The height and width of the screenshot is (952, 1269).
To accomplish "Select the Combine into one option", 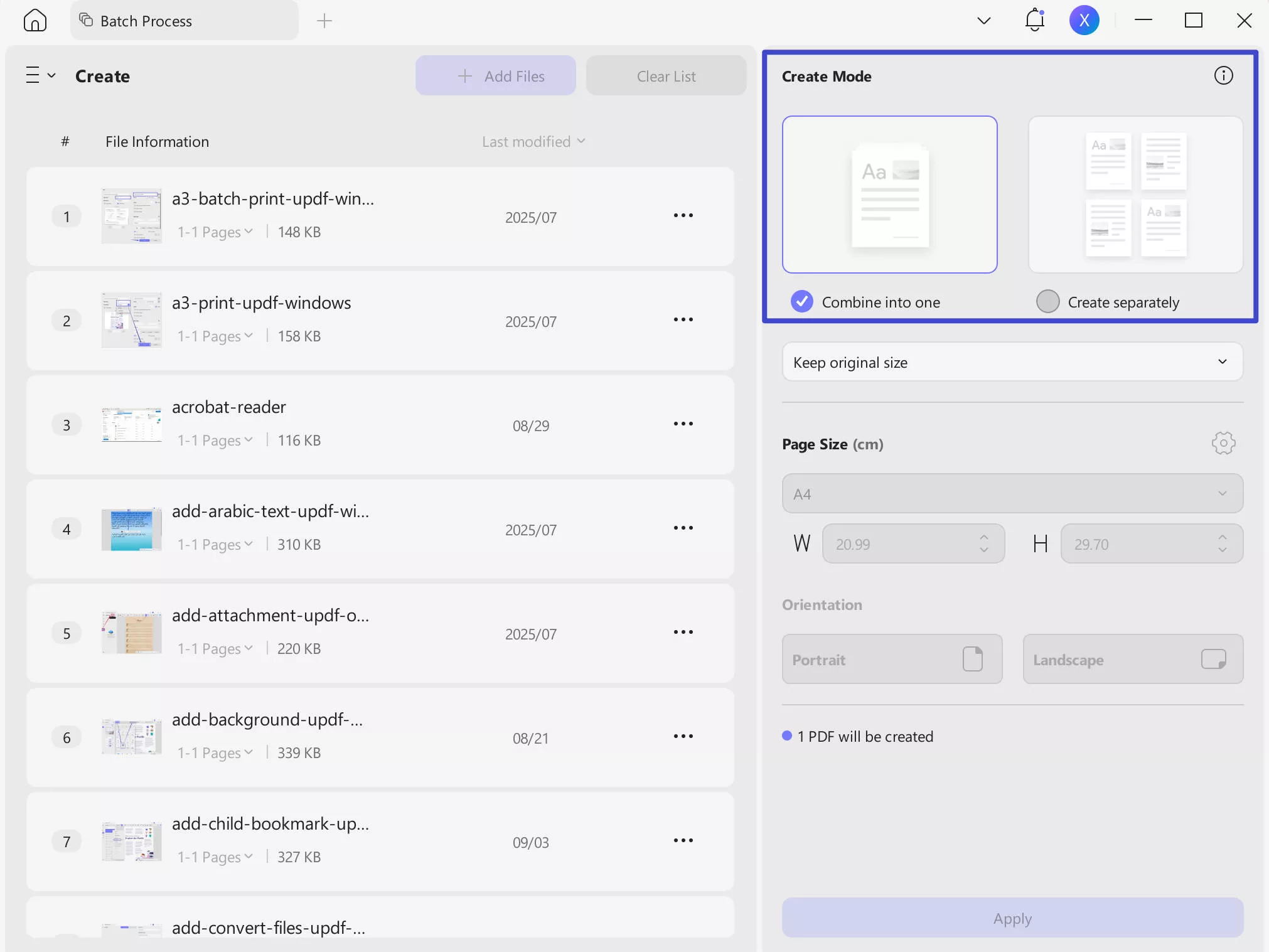I will 801,301.
